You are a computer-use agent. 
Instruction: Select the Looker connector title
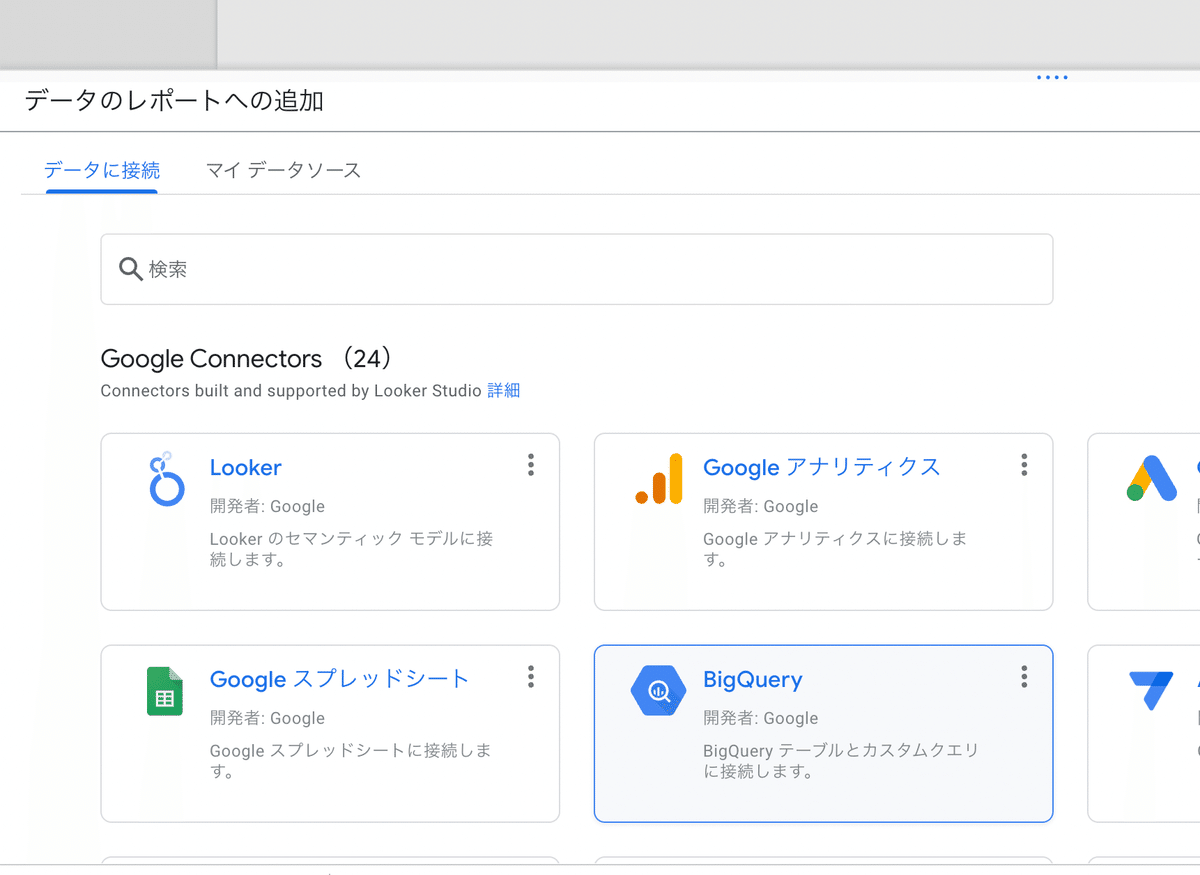(x=245, y=468)
